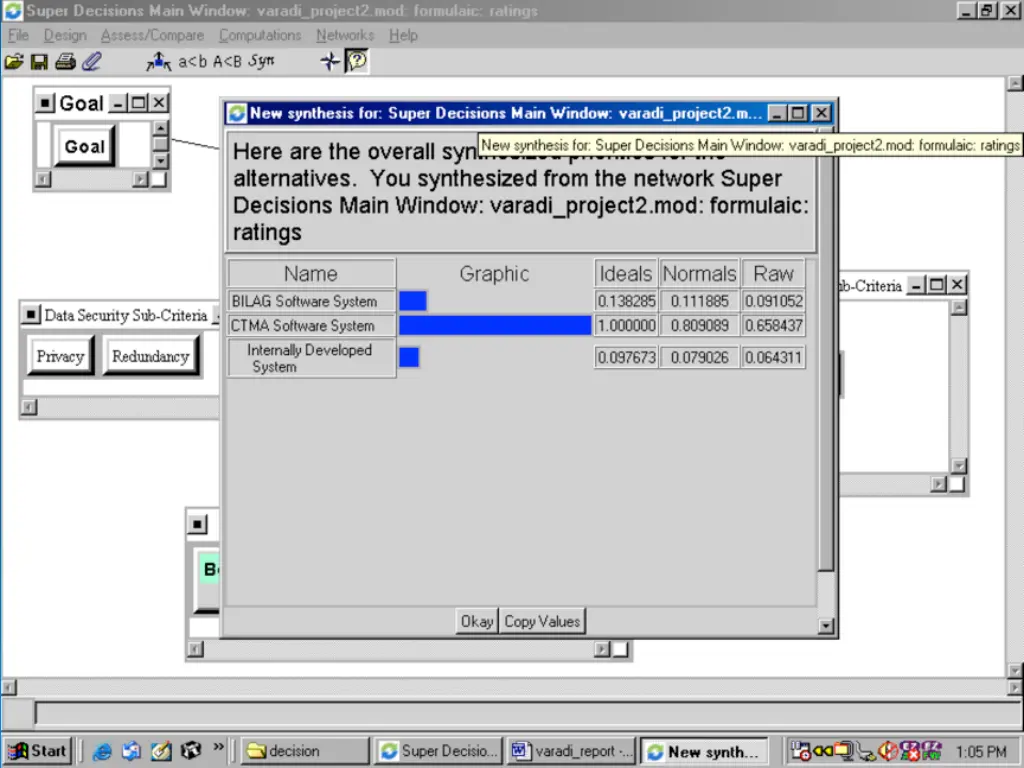Image resolution: width=1024 pixels, height=768 pixels.
Task: Click the Goal window horizontal scroll left arrow
Action: (x=43, y=179)
